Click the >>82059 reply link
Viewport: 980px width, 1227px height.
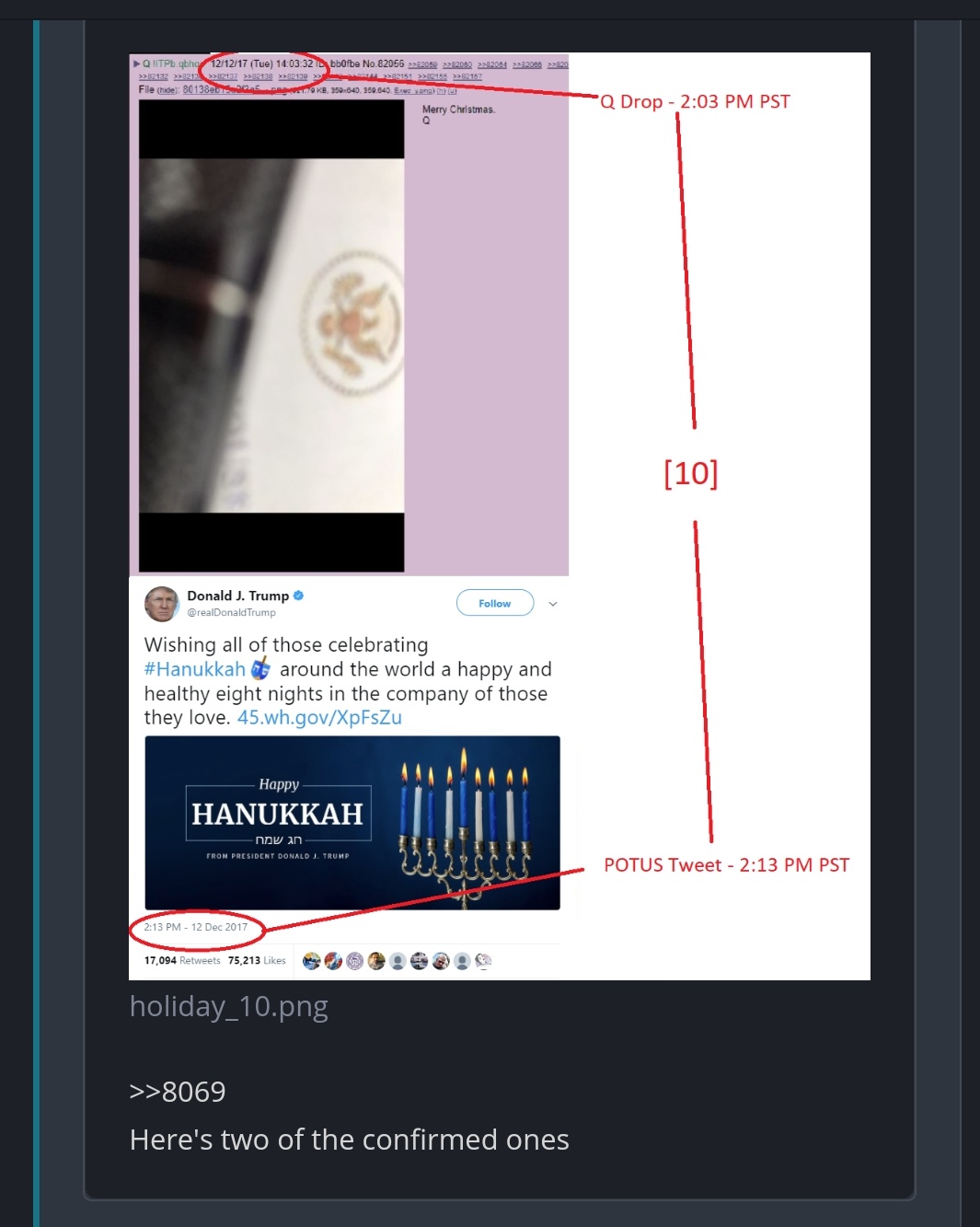[422, 64]
